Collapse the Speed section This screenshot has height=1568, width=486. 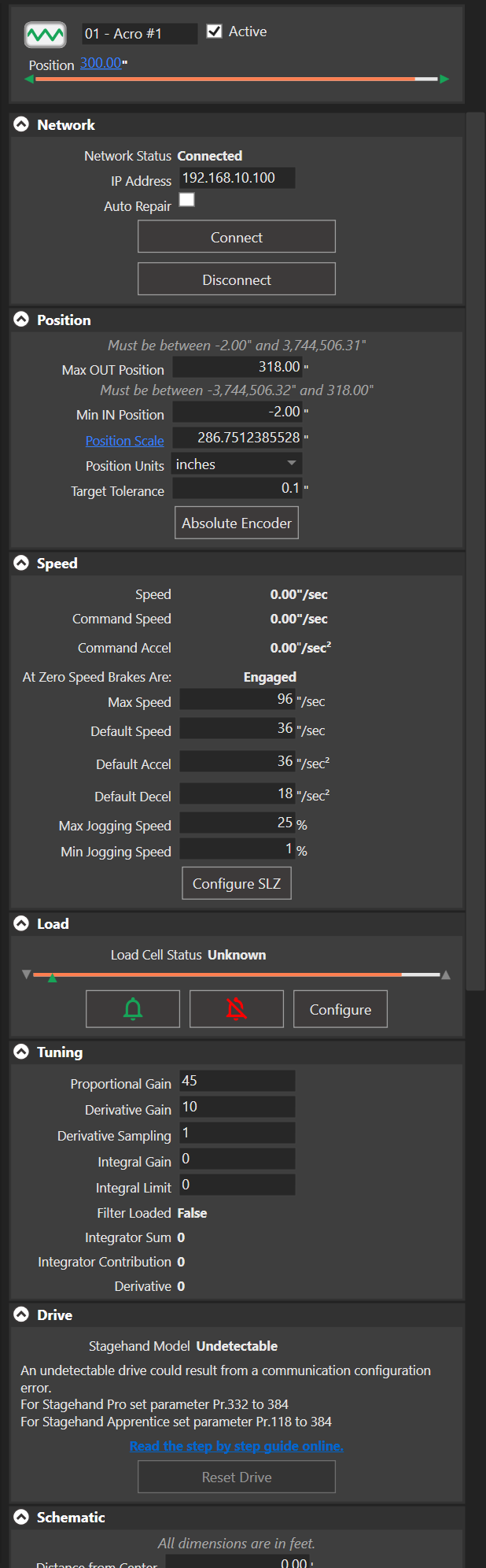(21, 563)
